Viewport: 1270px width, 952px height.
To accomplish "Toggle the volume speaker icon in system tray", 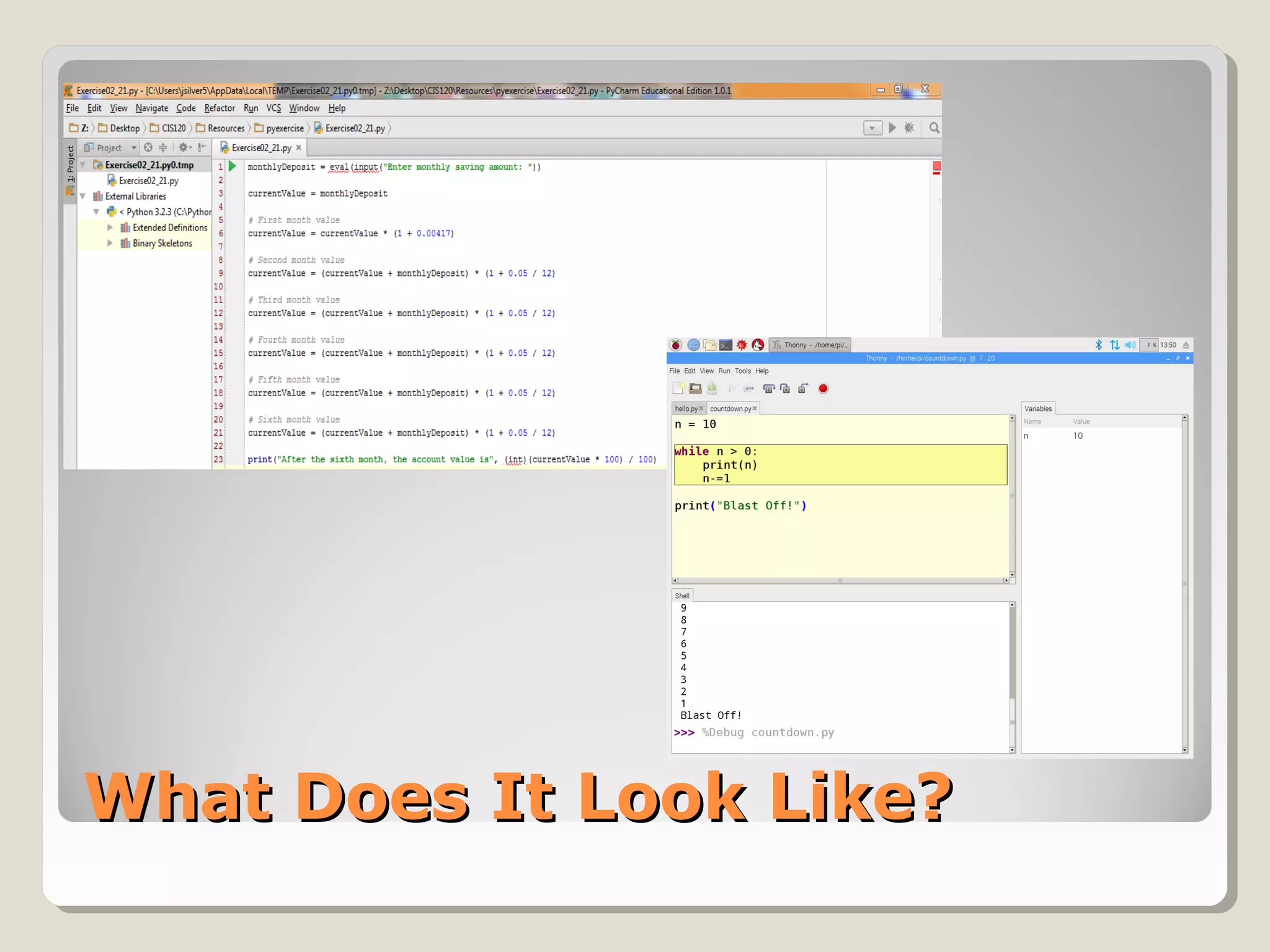I will pos(1130,345).
